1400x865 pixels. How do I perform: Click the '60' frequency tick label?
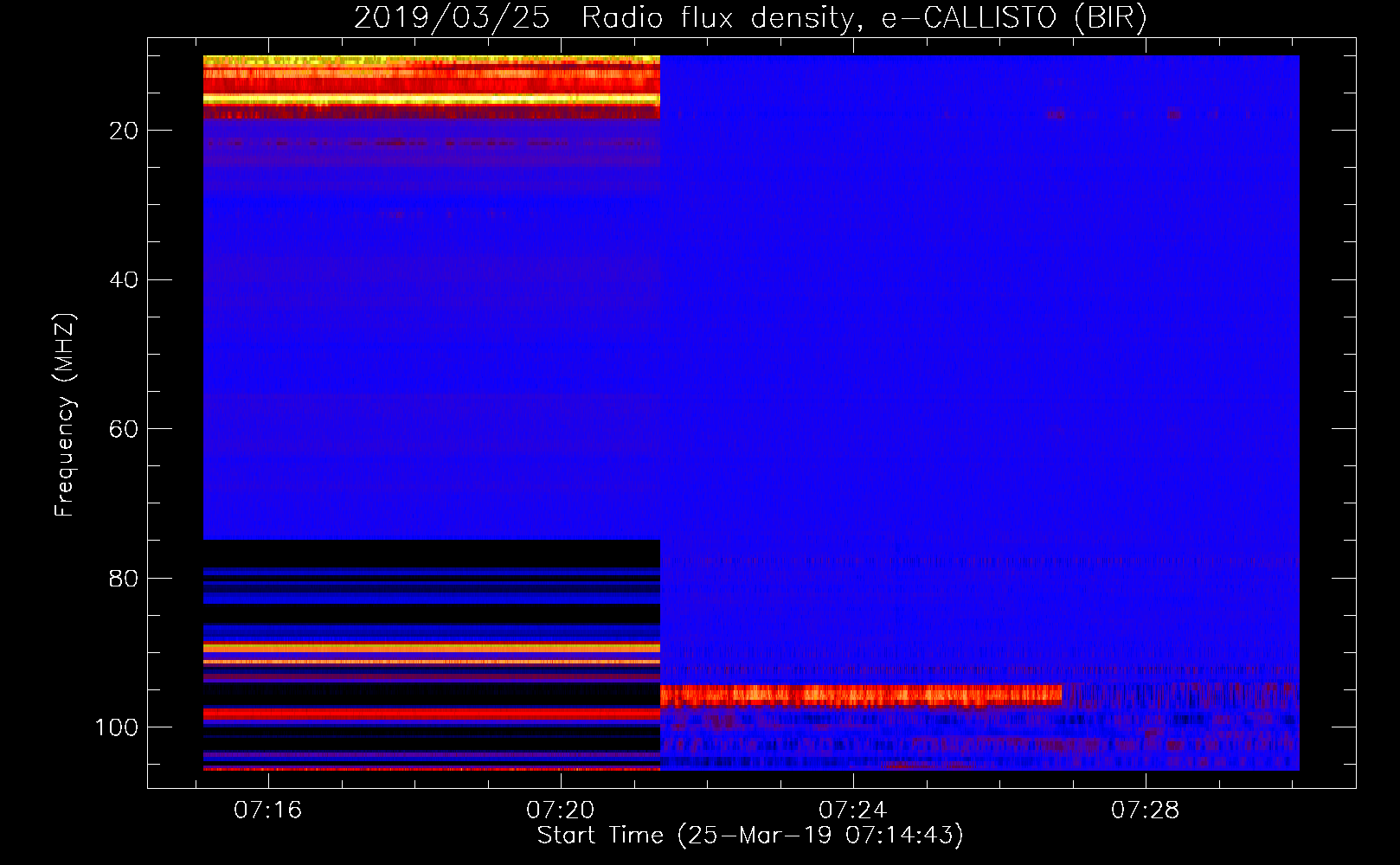(124, 429)
